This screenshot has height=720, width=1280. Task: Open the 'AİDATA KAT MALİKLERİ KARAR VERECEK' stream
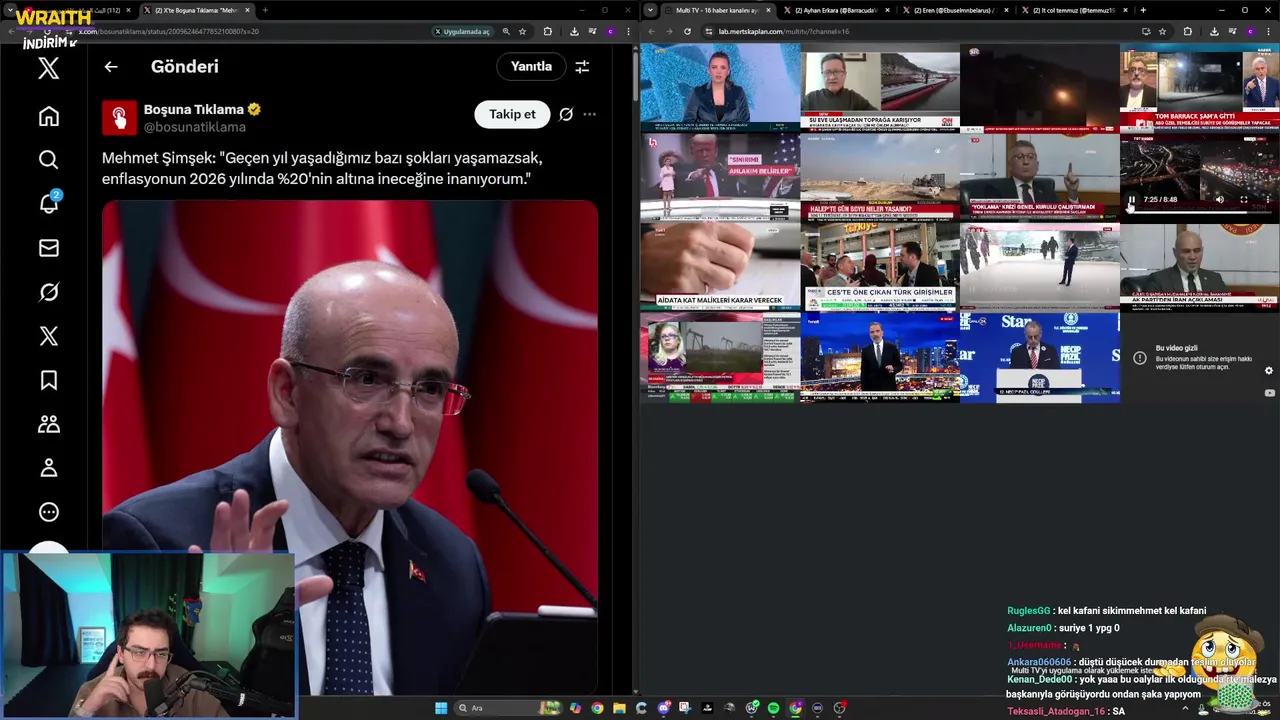(x=720, y=266)
